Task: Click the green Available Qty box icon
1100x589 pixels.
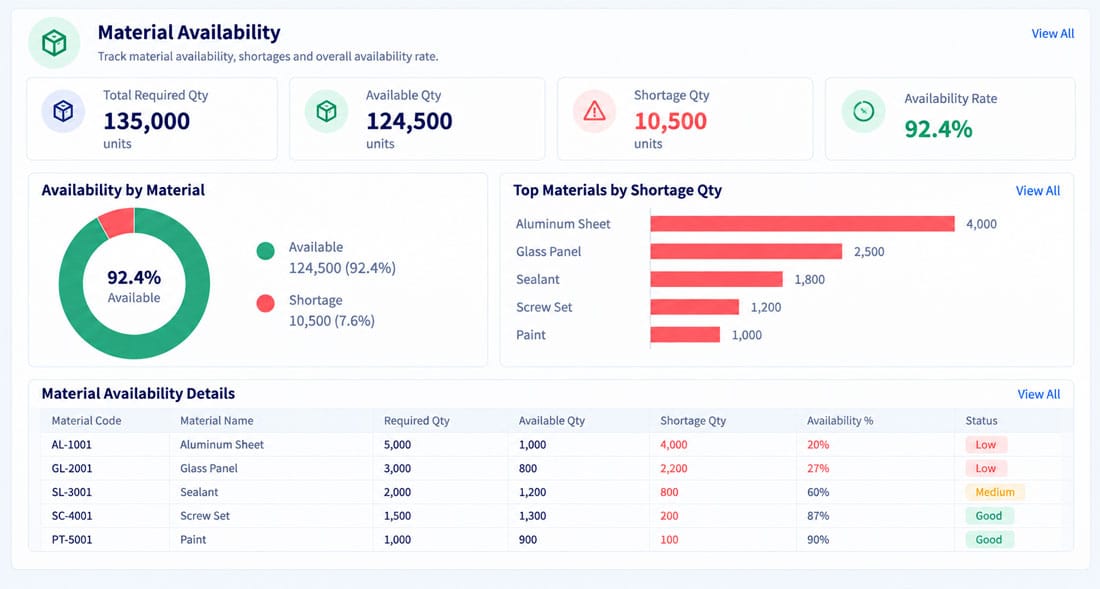Action: (326, 111)
